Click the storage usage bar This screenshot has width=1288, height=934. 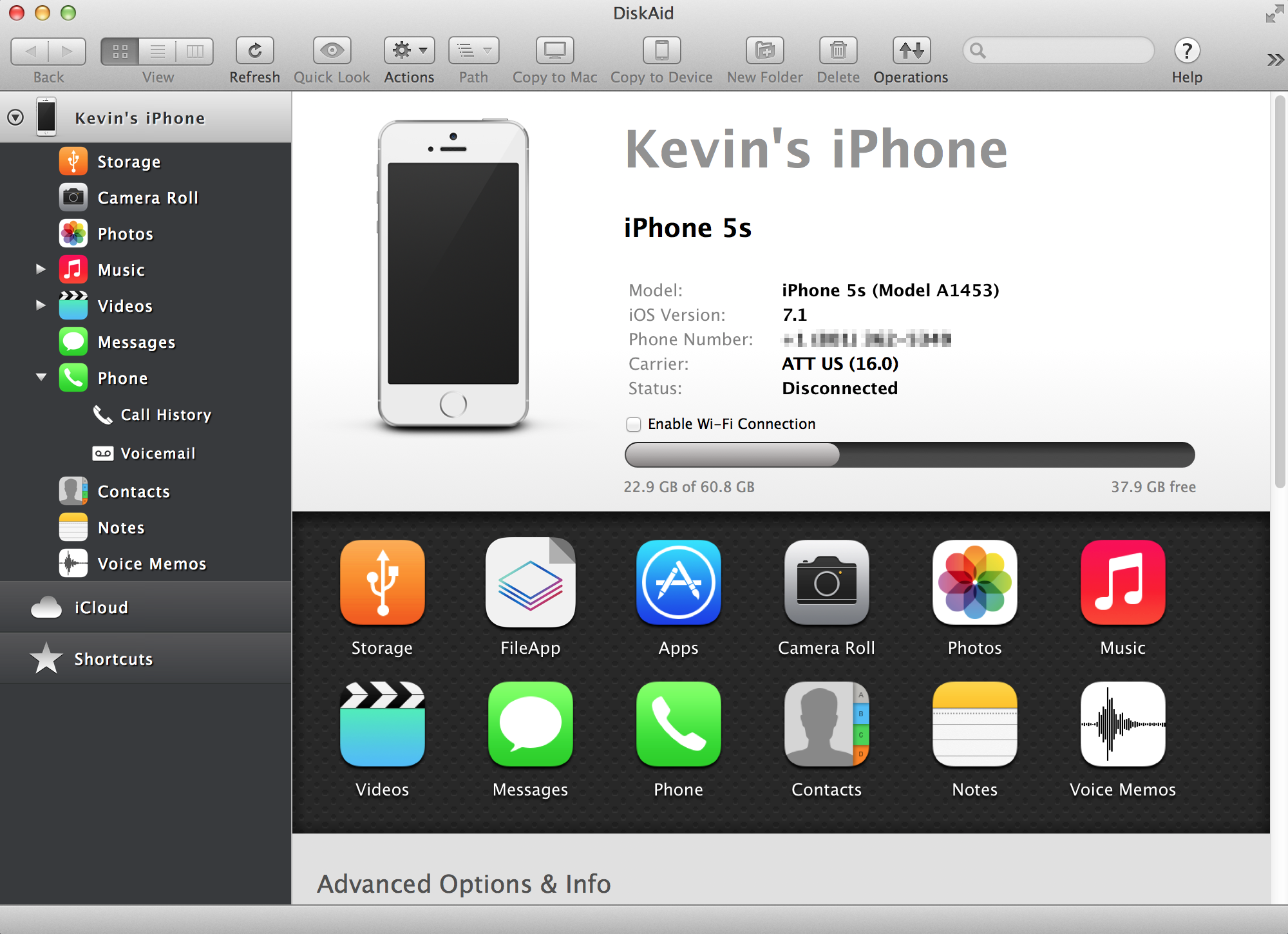click(909, 455)
